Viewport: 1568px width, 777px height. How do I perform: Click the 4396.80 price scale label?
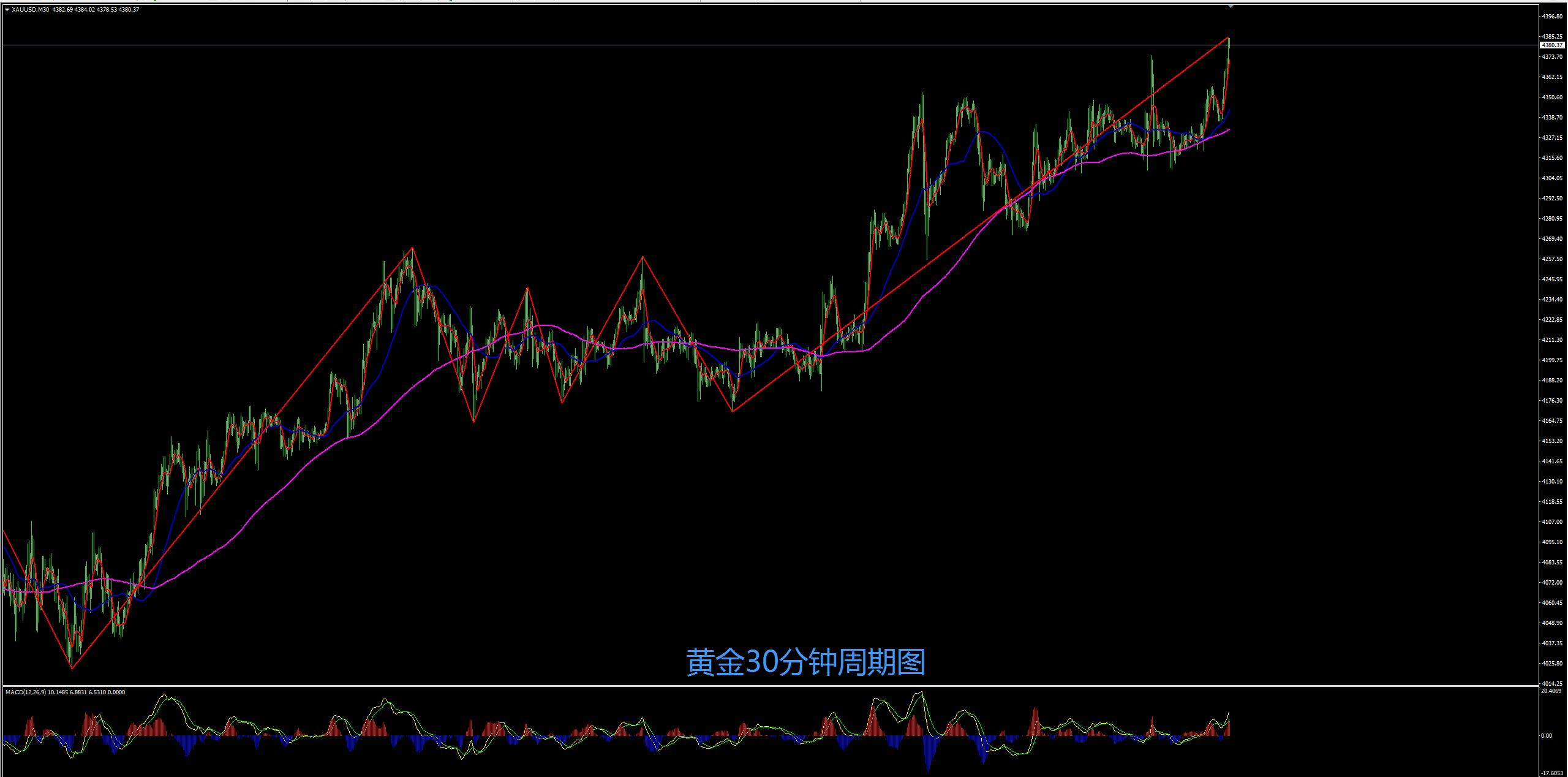pos(1552,17)
